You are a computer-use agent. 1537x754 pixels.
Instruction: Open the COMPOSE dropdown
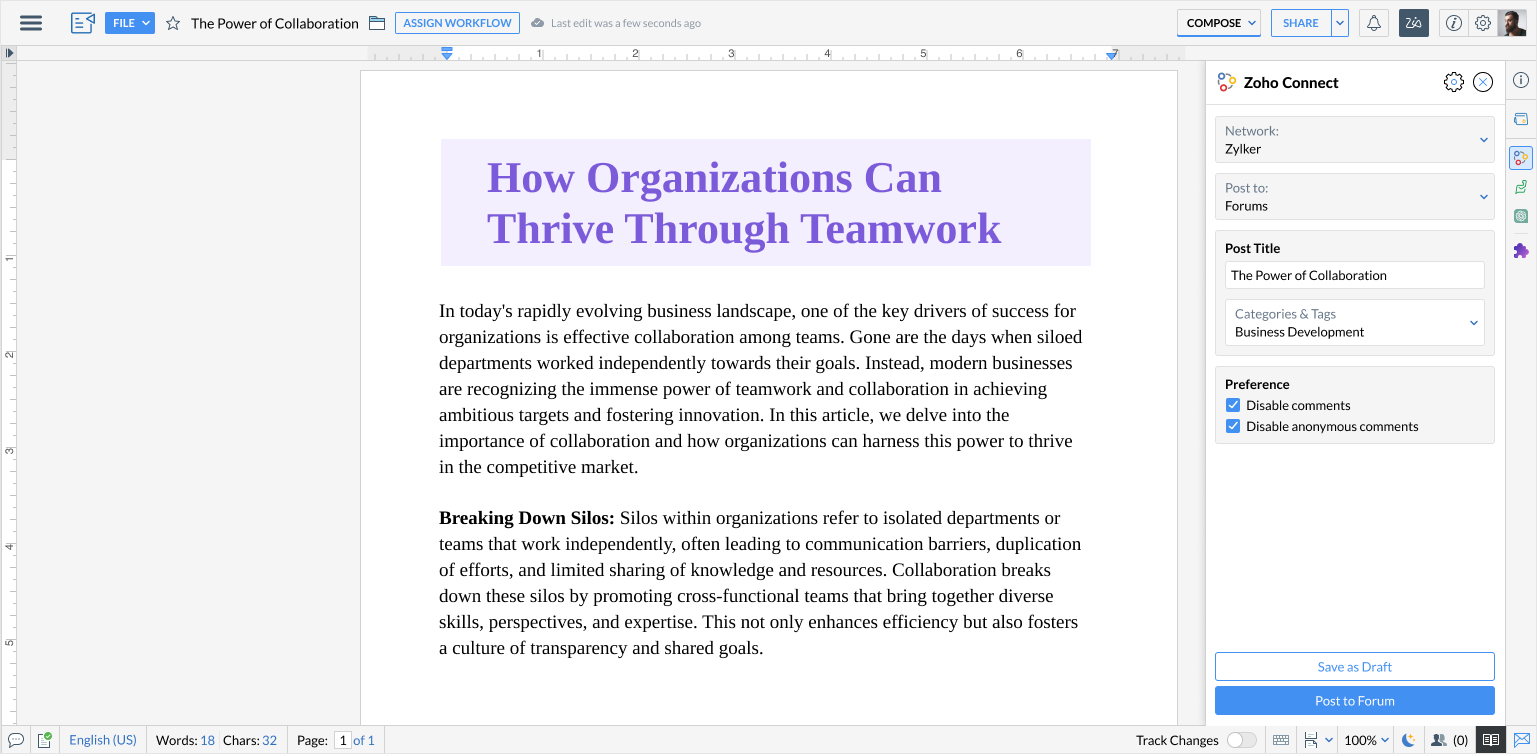tap(1219, 23)
